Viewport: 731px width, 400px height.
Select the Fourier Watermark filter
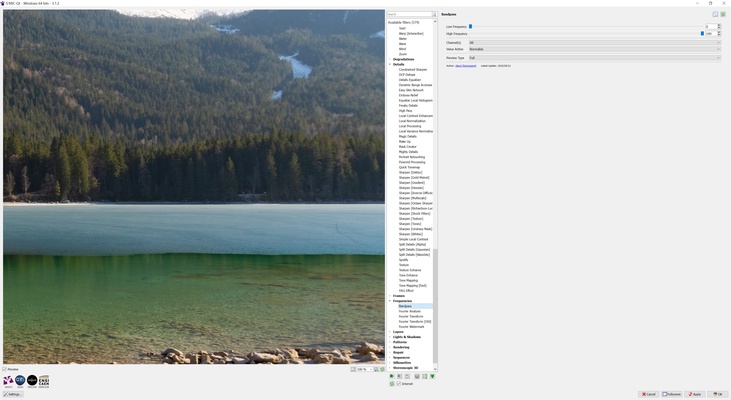(x=412, y=326)
